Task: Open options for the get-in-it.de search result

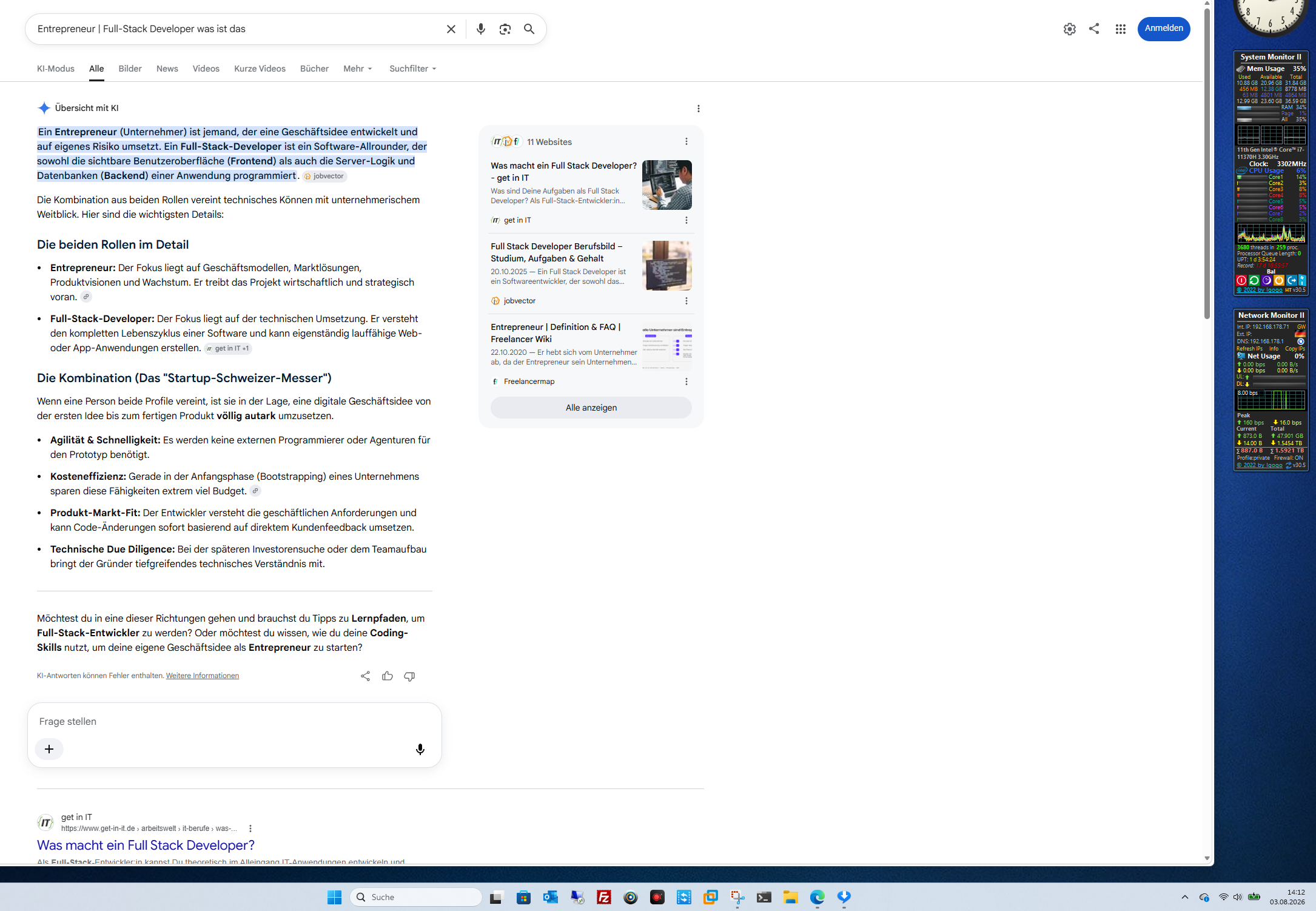Action: 250,829
